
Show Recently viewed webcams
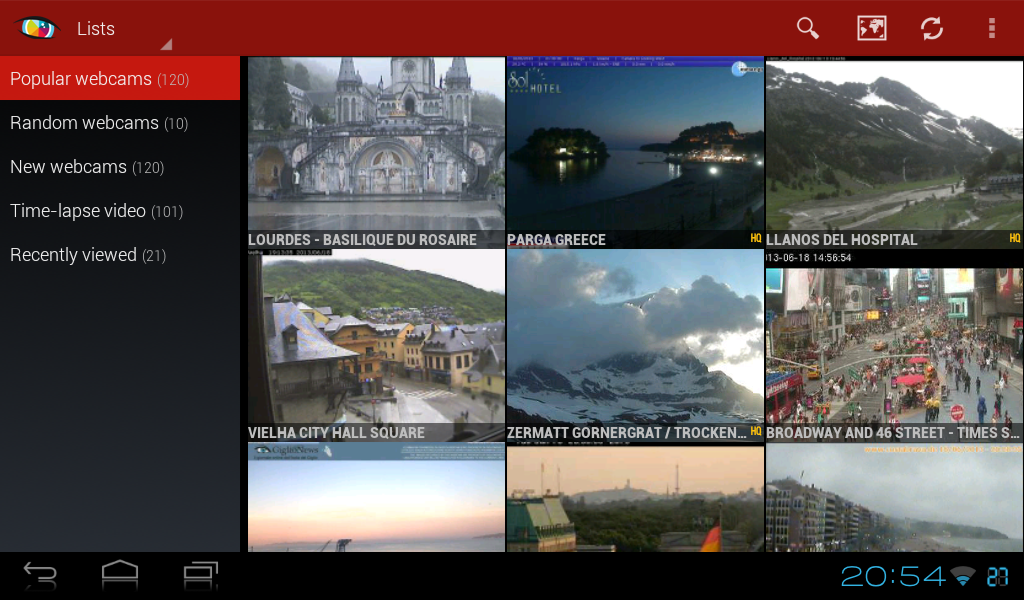(x=120, y=255)
